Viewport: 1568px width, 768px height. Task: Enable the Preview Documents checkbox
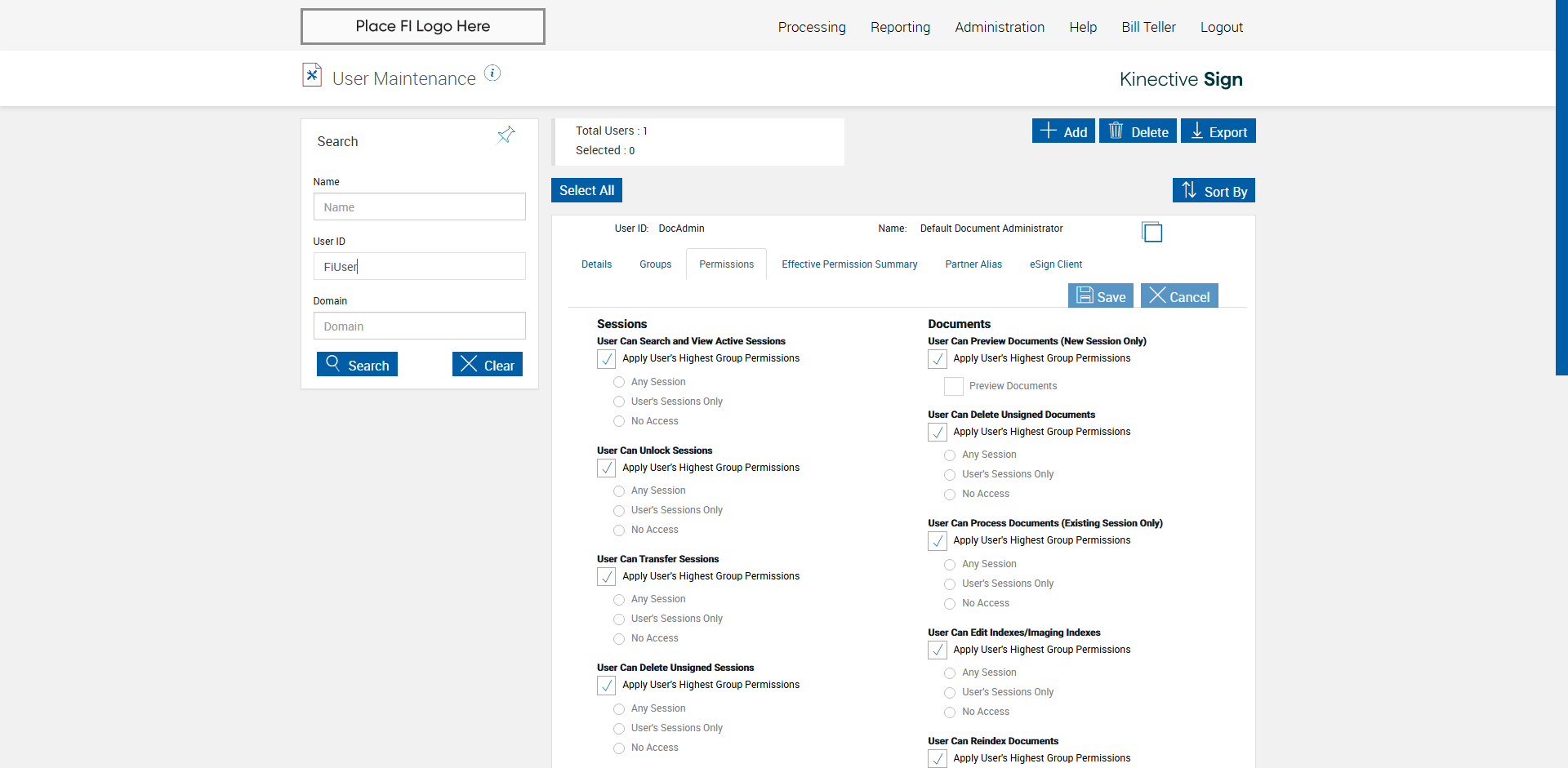pyautogui.click(x=954, y=387)
